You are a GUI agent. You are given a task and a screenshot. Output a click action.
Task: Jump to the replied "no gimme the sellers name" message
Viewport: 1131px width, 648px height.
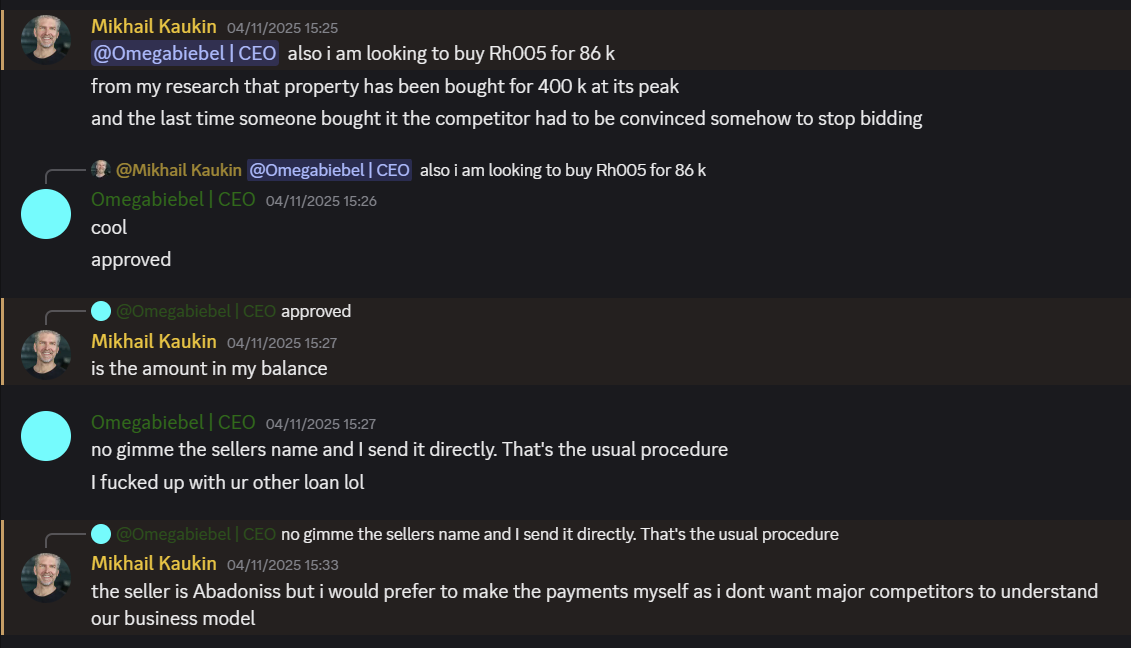pos(559,534)
